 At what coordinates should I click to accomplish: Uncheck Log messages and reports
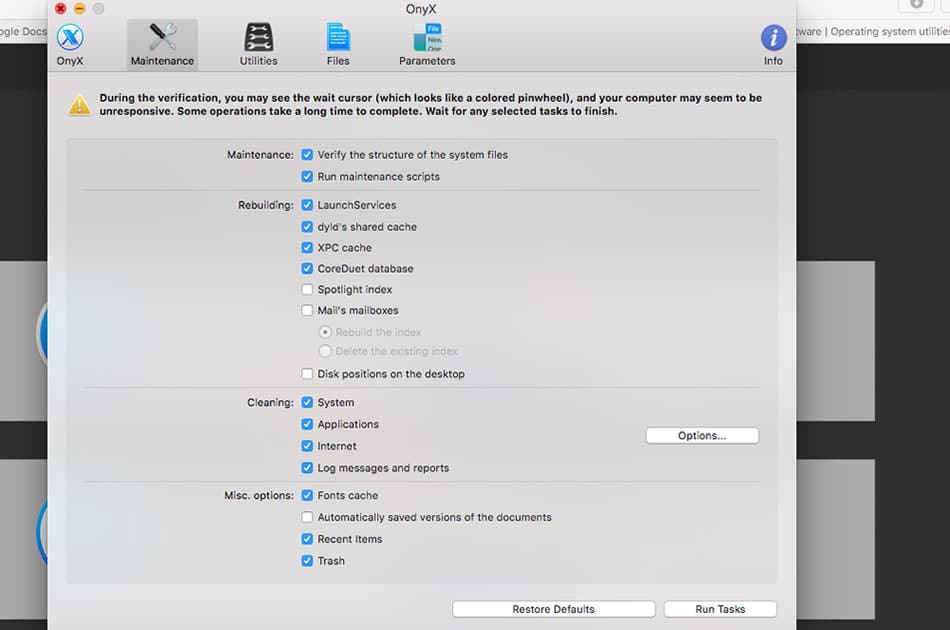[x=307, y=468]
